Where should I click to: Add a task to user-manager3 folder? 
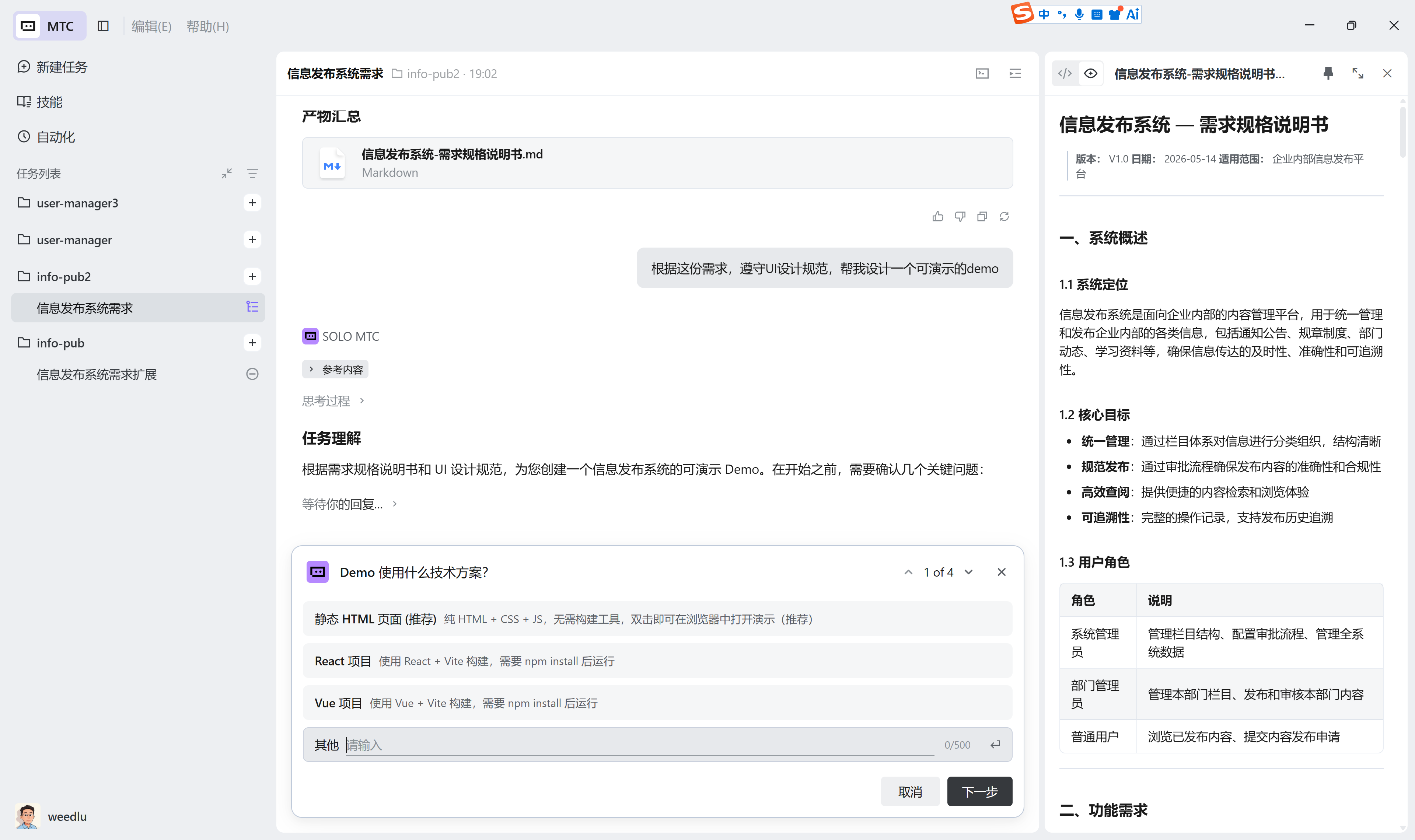(252, 203)
